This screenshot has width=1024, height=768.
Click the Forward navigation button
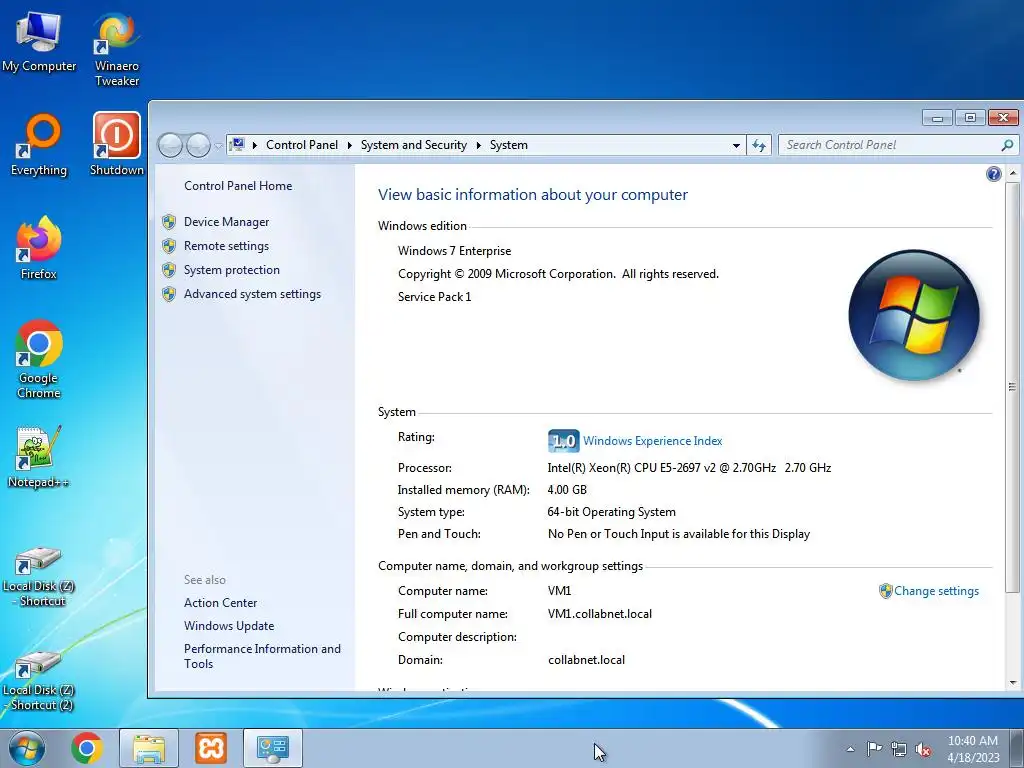pyautogui.click(x=199, y=145)
